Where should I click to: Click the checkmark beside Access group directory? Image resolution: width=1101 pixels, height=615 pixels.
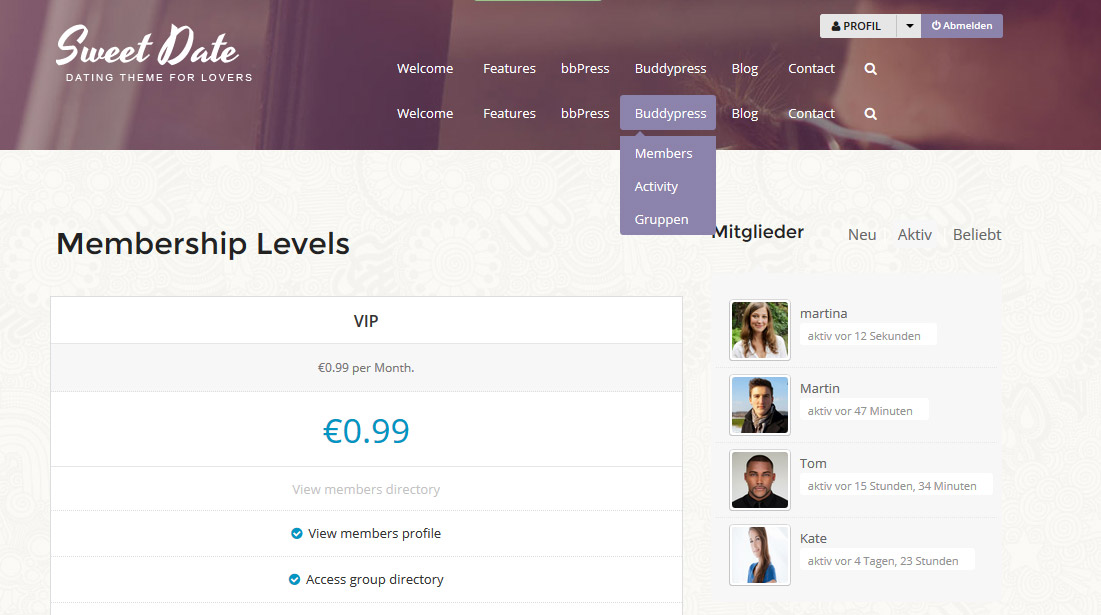point(294,579)
